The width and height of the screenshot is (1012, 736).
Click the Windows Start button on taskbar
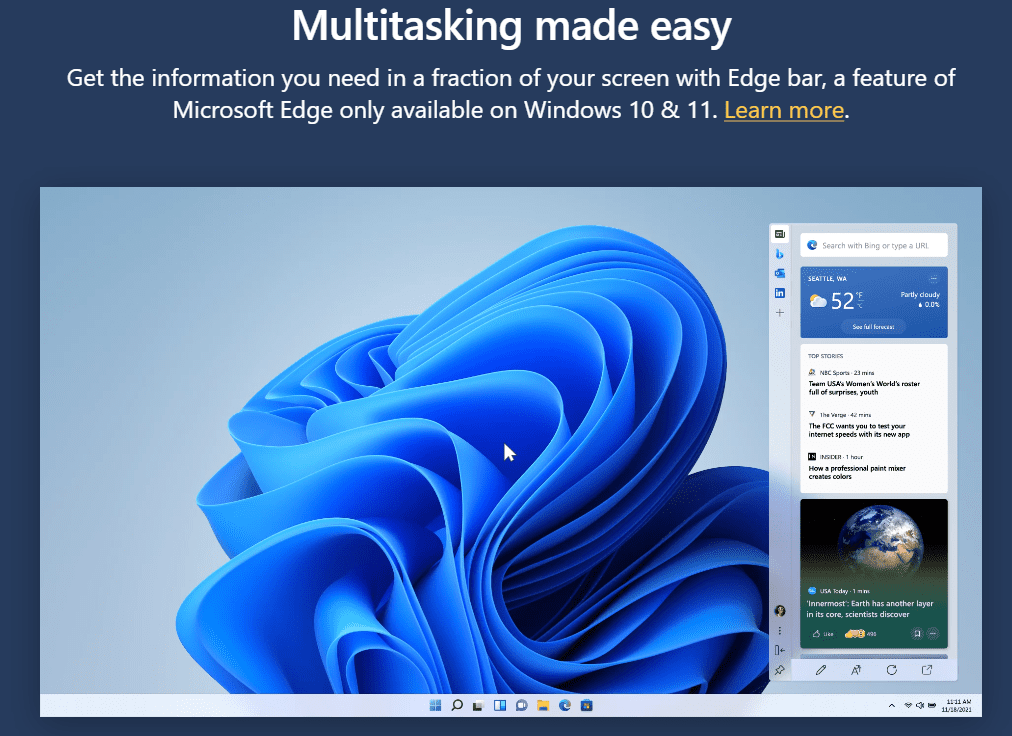[x=436, y=705]
